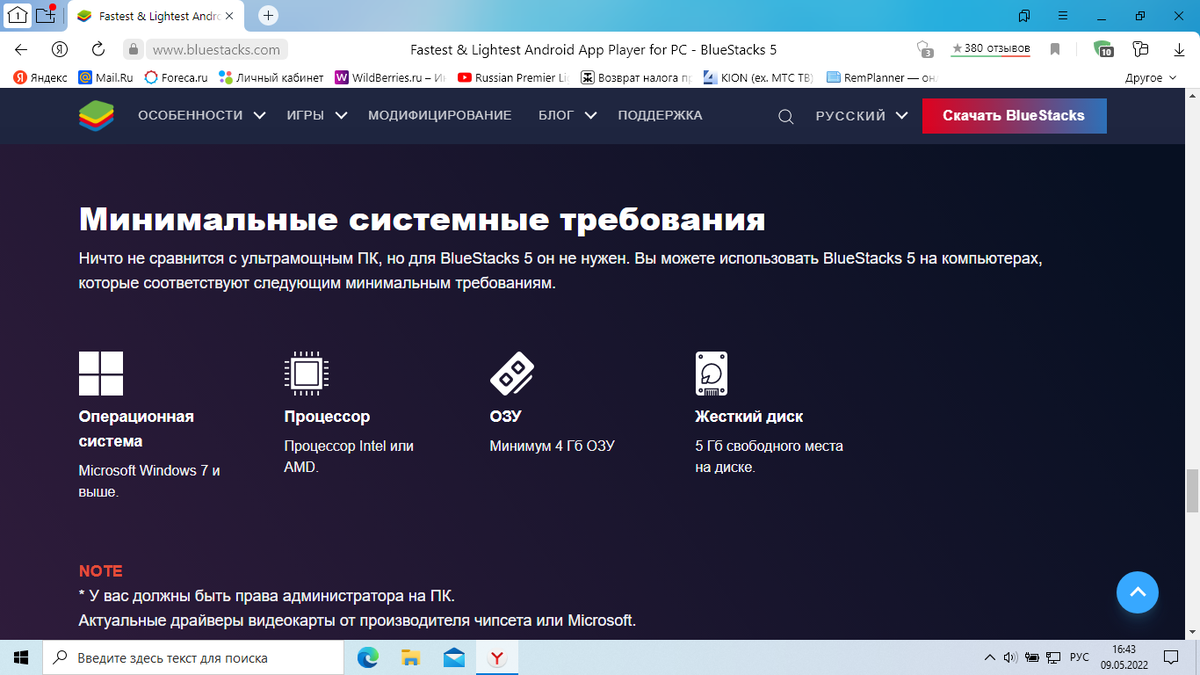This screenshot has height=675, width=1200.
Task: Click the red NOTE label
Action: pos(101,571)
